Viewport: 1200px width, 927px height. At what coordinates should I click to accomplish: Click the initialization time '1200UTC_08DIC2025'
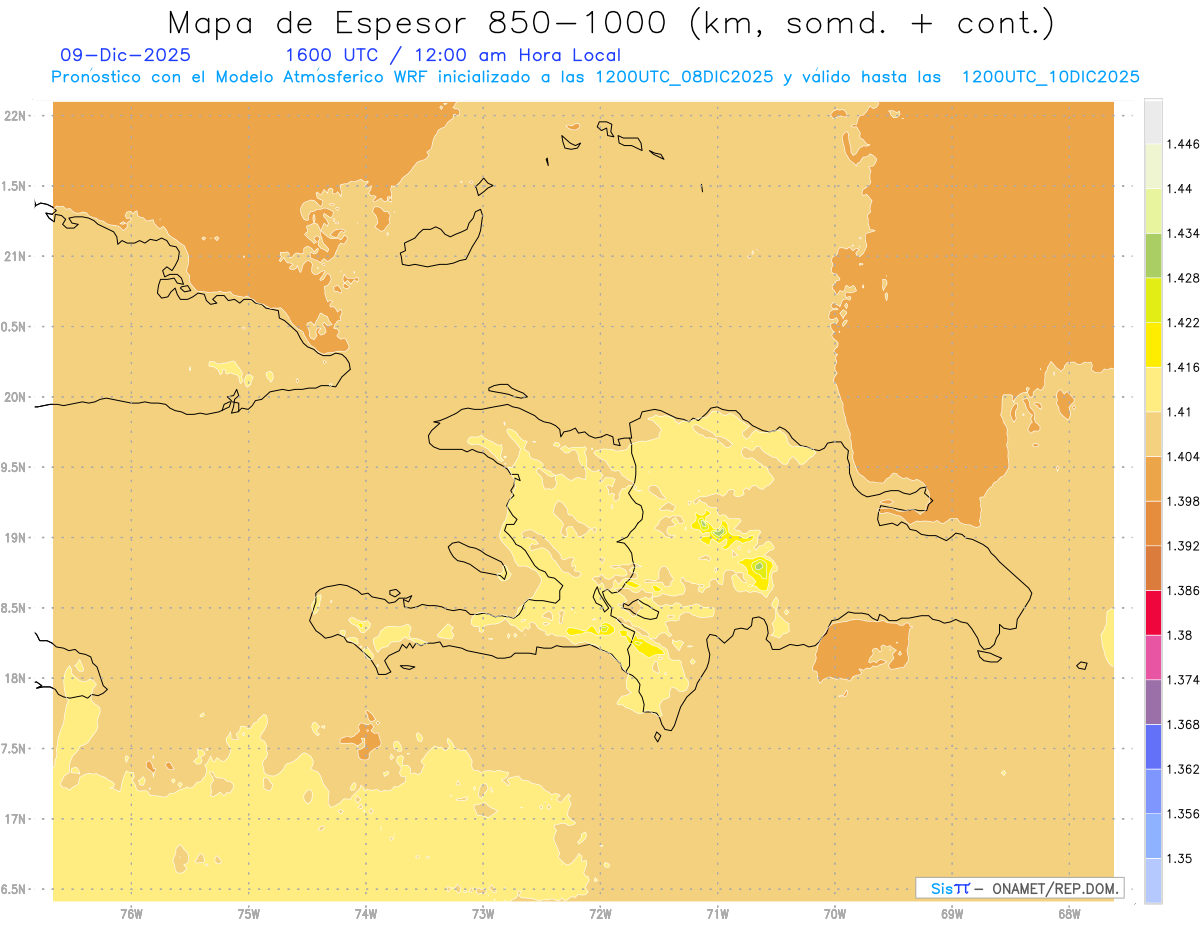click(683, 77)
